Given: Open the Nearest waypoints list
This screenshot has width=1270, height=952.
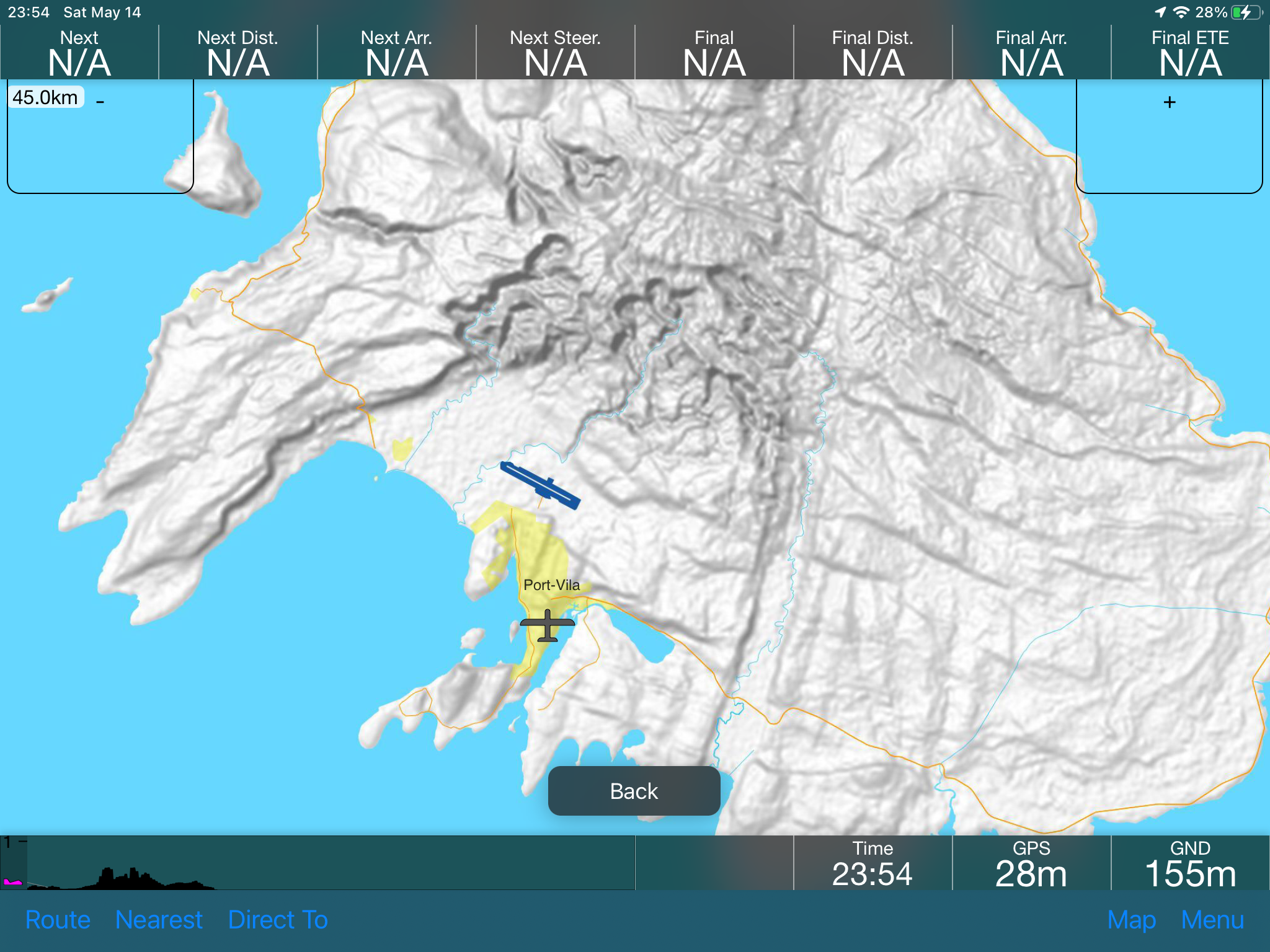Looking at the screenshot, I should [x=159, y=920].
